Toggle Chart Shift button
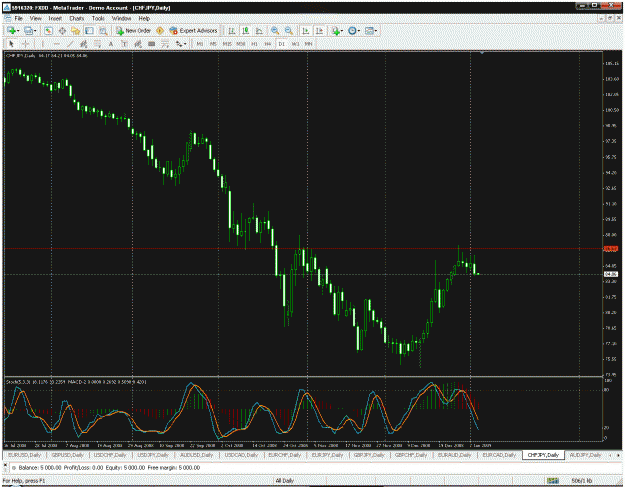625x487 pixels. 320,31
